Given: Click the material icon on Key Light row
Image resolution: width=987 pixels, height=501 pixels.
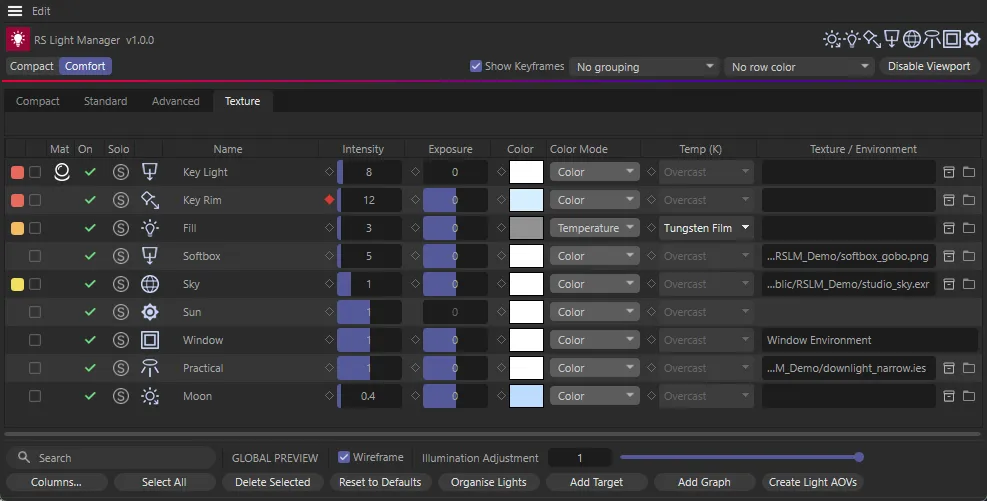Looking at the screenshot, I should click(x=62, y=172).
